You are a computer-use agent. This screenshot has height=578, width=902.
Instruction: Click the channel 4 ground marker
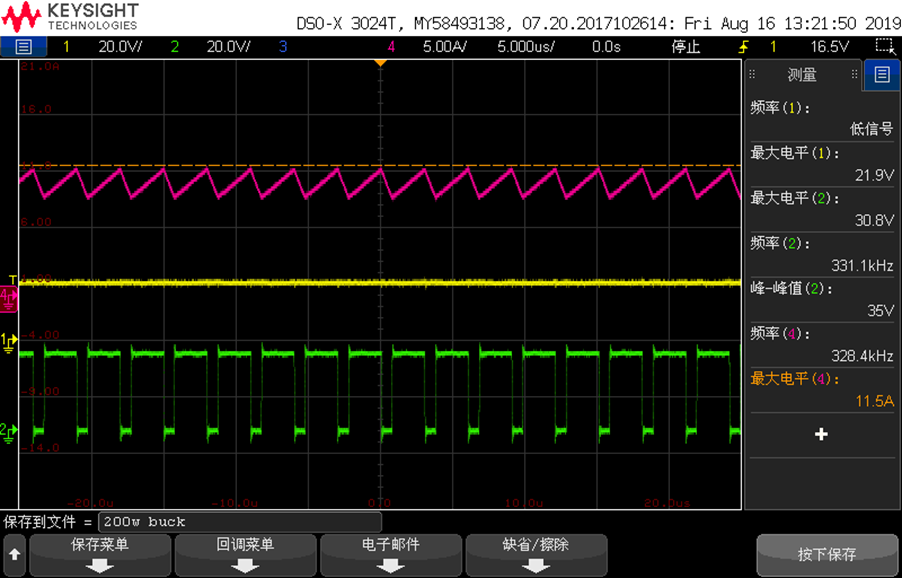pos(9,300)
